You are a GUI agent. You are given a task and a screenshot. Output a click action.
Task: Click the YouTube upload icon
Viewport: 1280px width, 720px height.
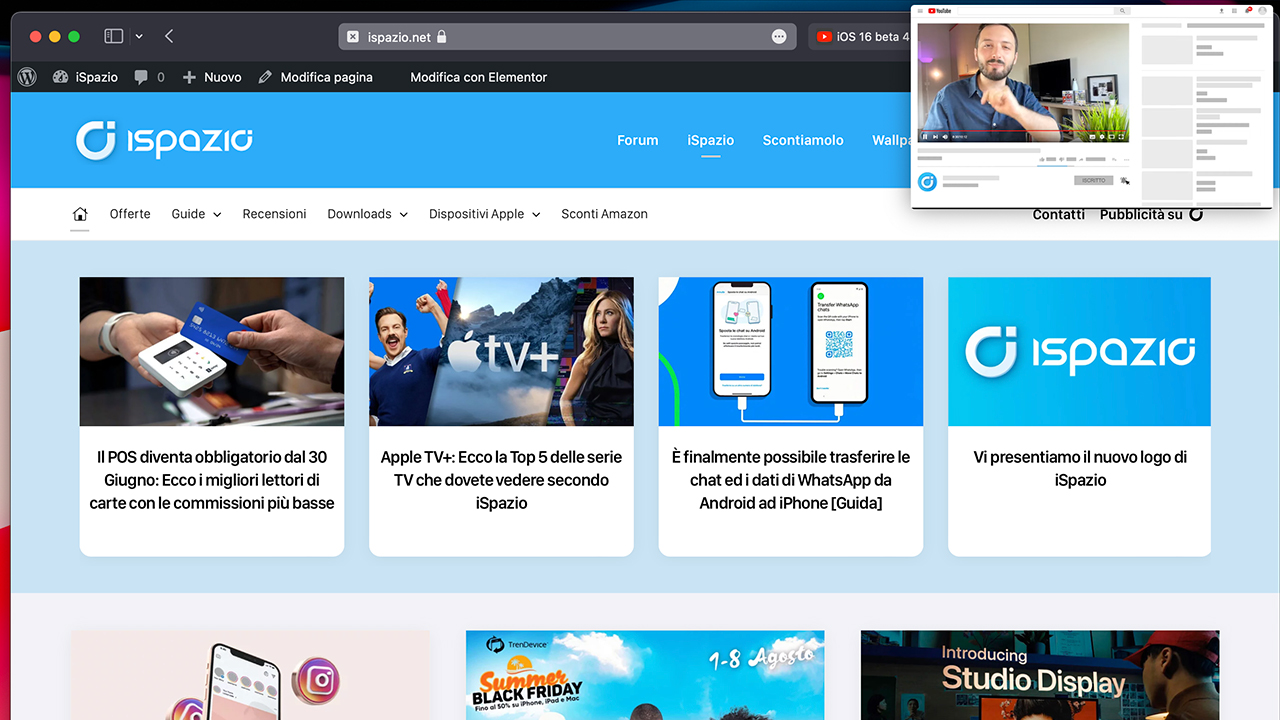1222,11
